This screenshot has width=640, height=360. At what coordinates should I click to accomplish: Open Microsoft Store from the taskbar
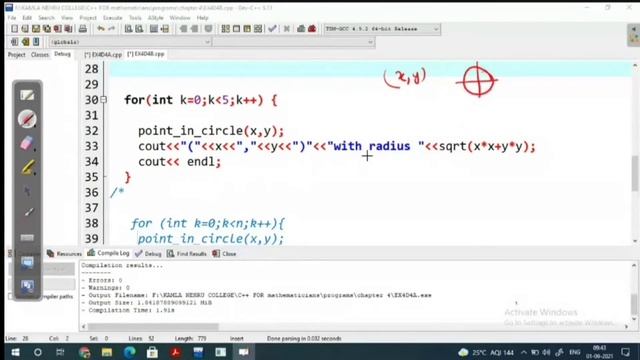[x=152, y=352]
